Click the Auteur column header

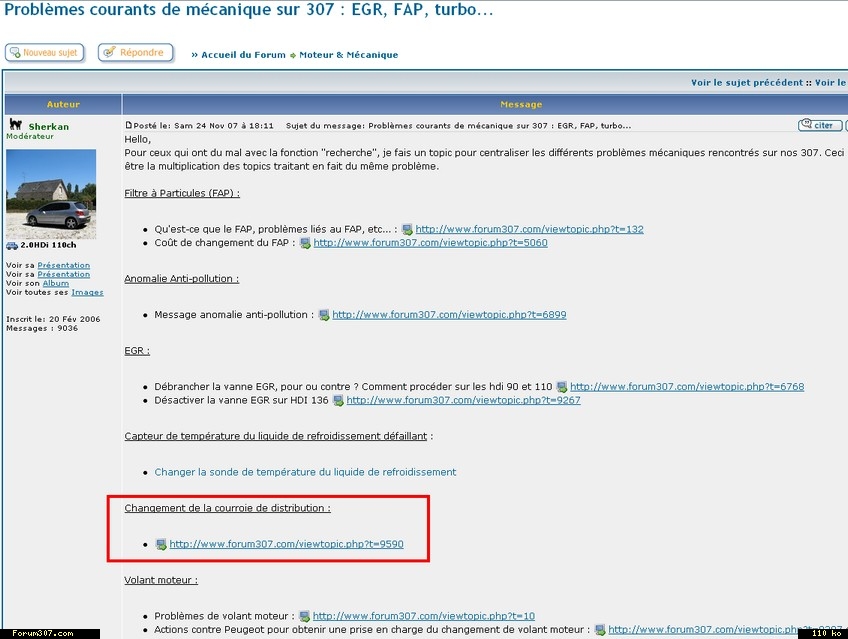[x=63, y=104]
